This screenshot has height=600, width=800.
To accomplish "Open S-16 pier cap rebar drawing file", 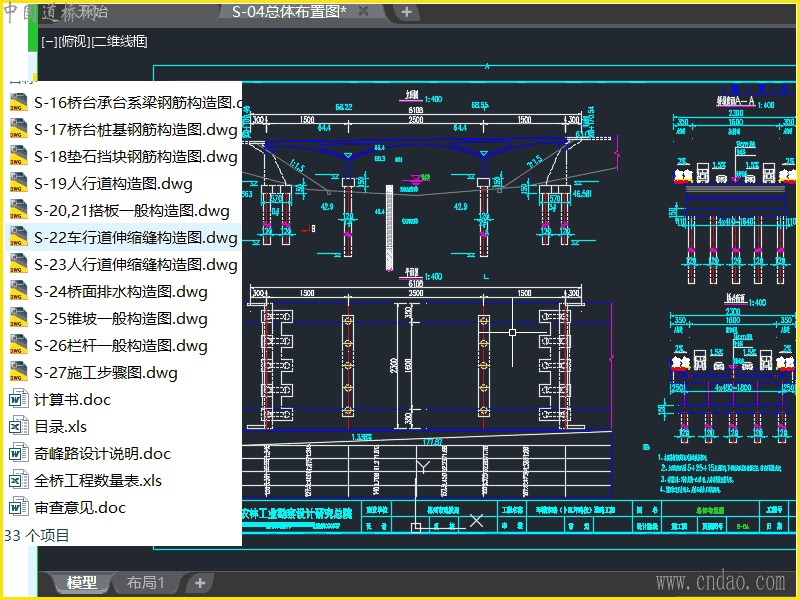I will 138,102.
